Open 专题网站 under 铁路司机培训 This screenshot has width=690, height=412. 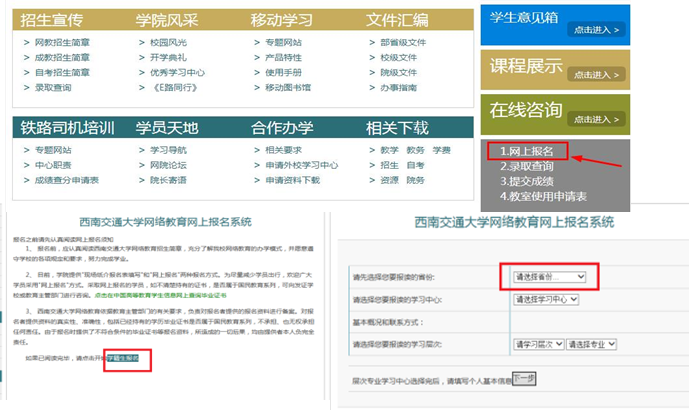coord(53,151)
